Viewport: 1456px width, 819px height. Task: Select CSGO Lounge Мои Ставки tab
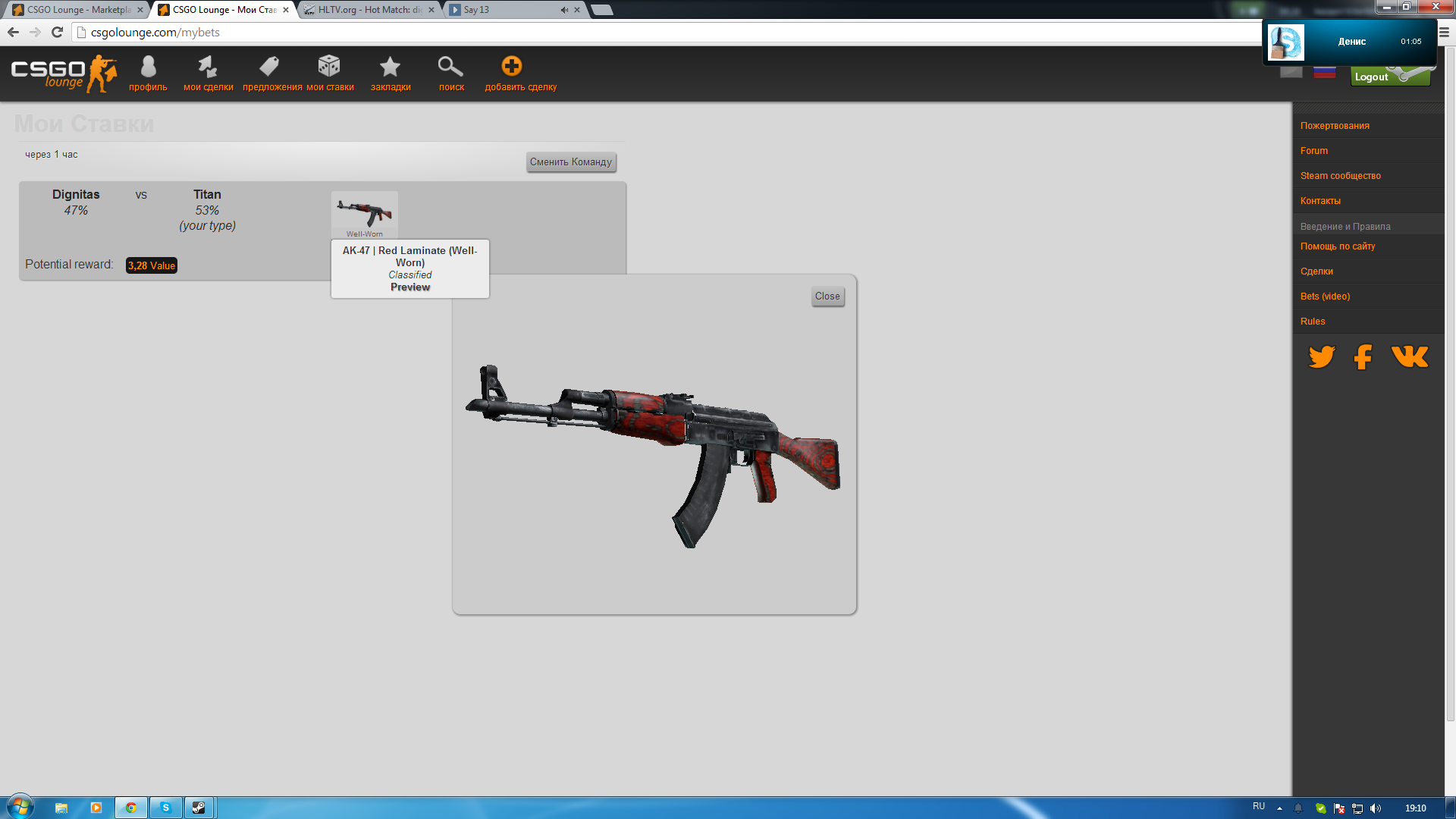(224, 10)
